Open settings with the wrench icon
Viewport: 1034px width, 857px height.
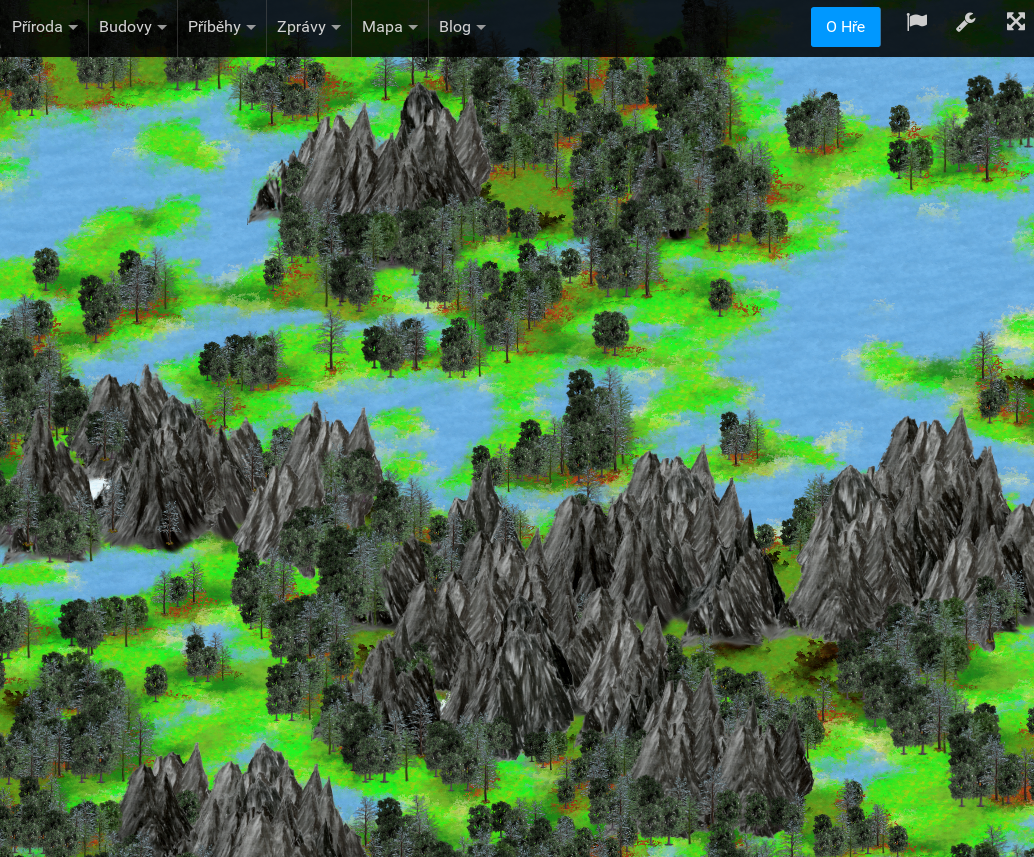pos(965,22)
